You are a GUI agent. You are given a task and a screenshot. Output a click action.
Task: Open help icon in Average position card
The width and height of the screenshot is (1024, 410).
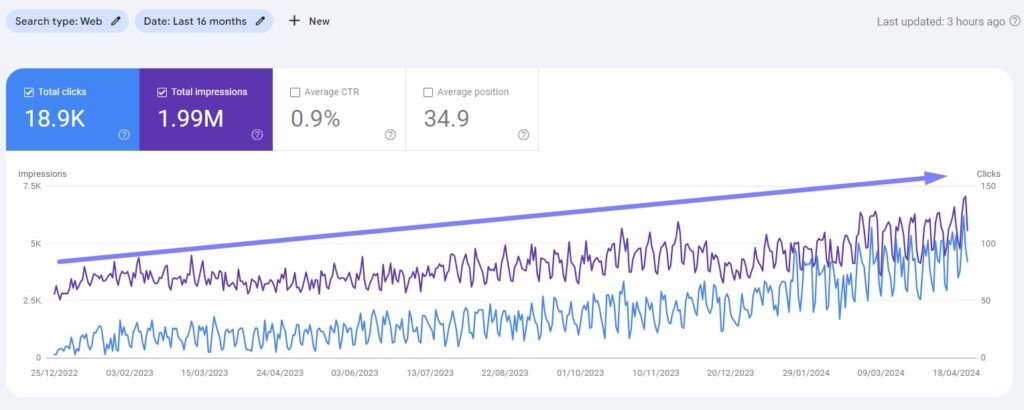click(x=523, y=135)
